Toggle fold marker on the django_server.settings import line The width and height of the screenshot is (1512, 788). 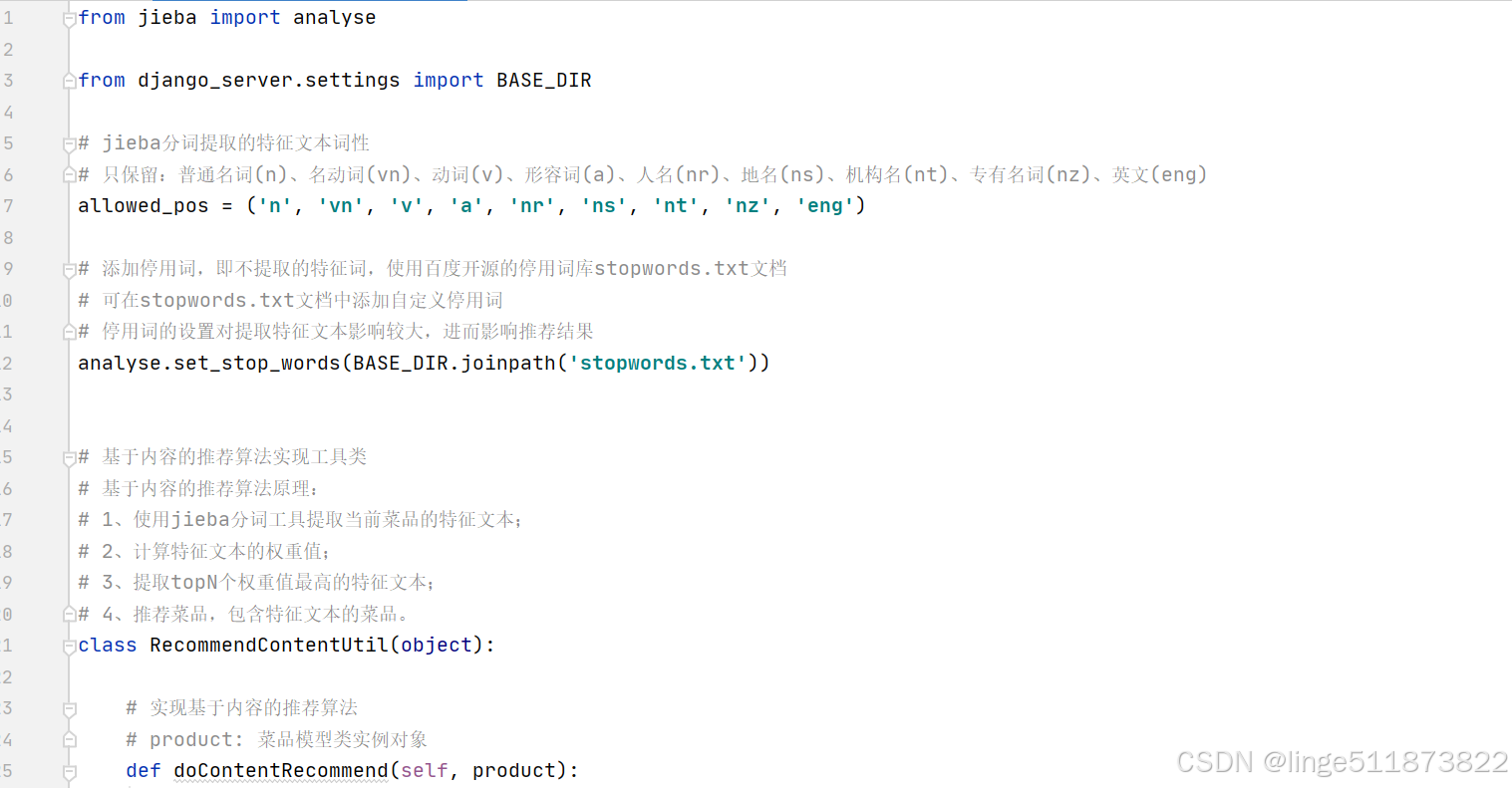pos(70,81)
